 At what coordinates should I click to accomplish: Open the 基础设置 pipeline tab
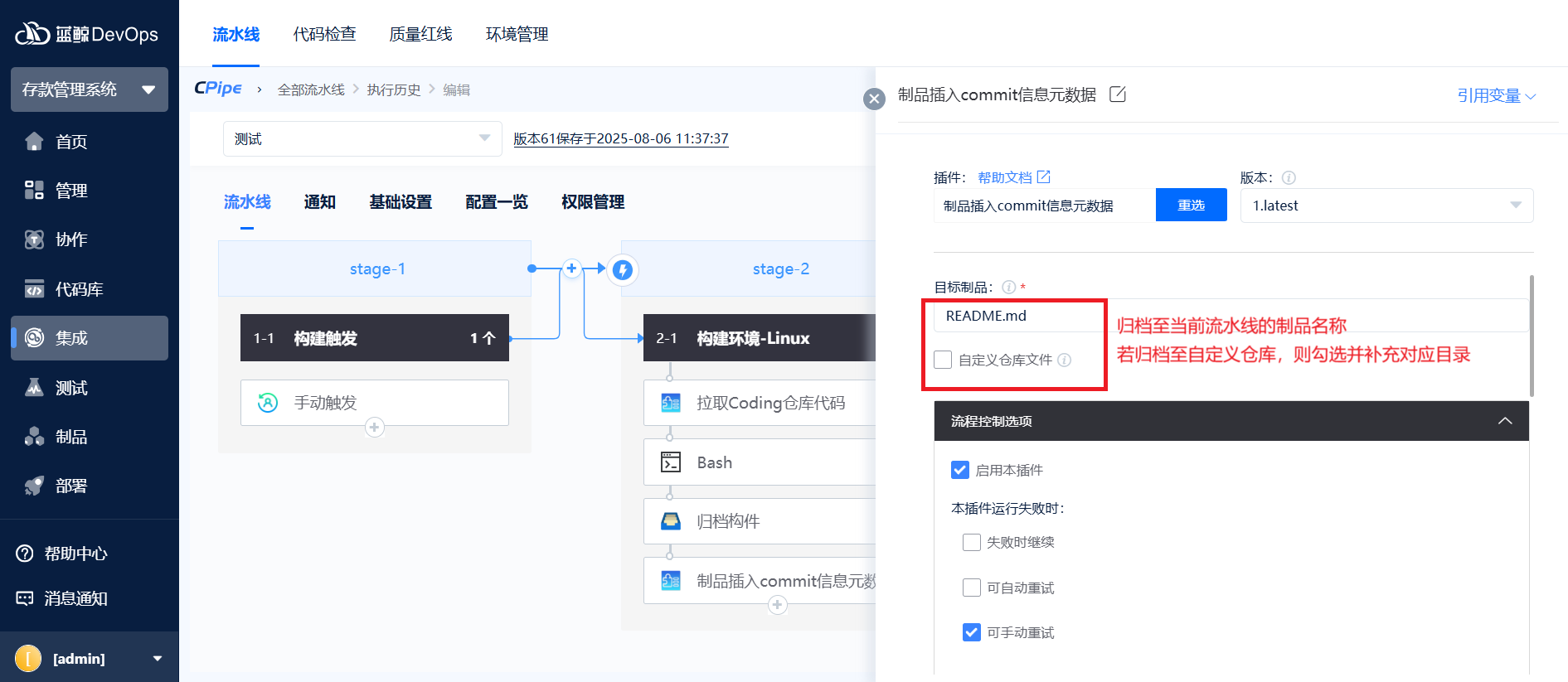coord(400,202)
